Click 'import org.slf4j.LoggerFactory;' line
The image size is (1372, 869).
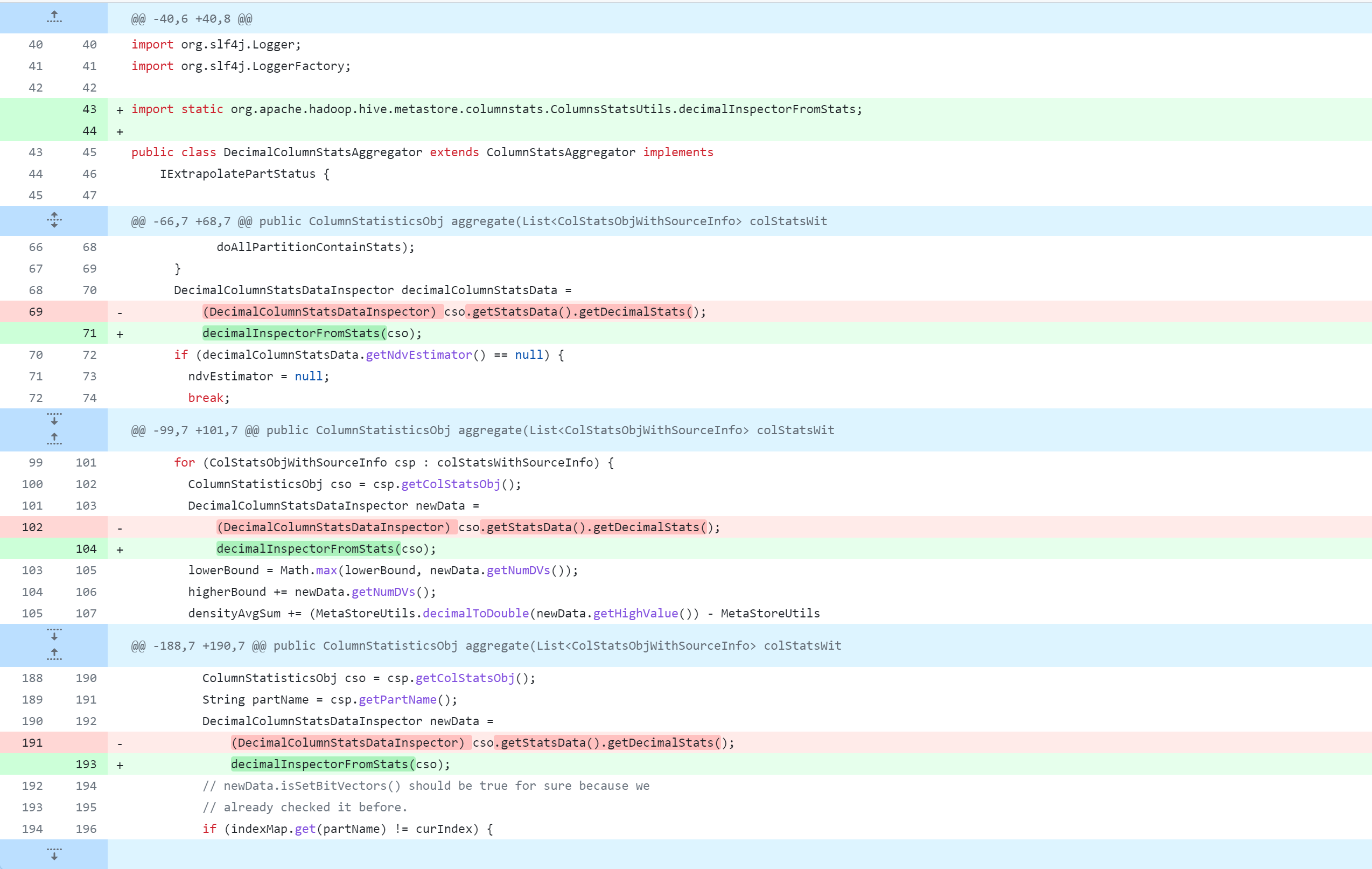click(241, 66)
